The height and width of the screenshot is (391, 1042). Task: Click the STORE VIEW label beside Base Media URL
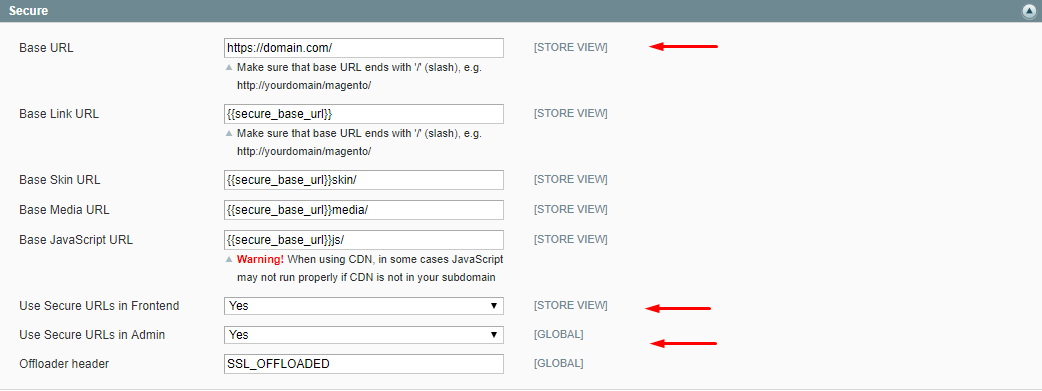pyautogui.click(x=570, y=209)
